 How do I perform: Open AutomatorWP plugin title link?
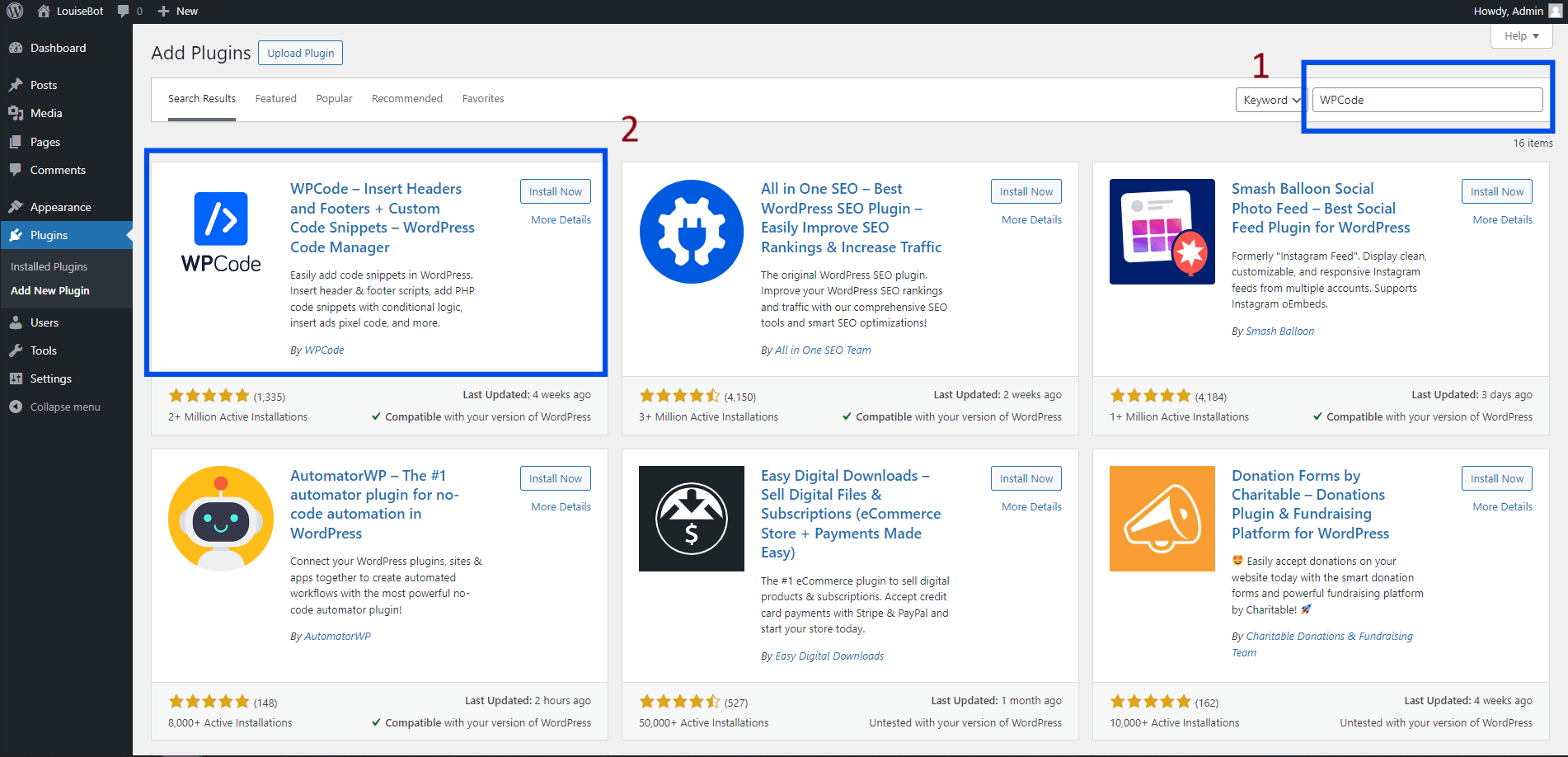pyautogui.click(x=374, y=505)
